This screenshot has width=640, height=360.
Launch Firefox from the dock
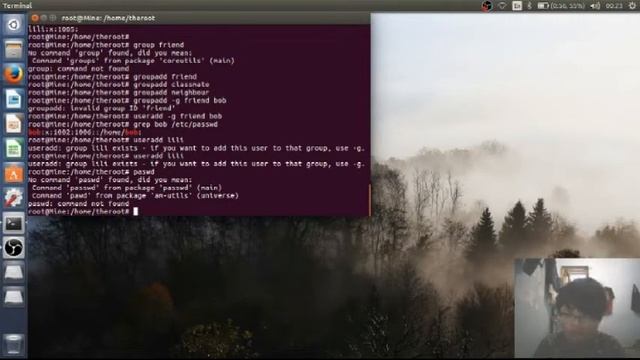tap(13, 75)
